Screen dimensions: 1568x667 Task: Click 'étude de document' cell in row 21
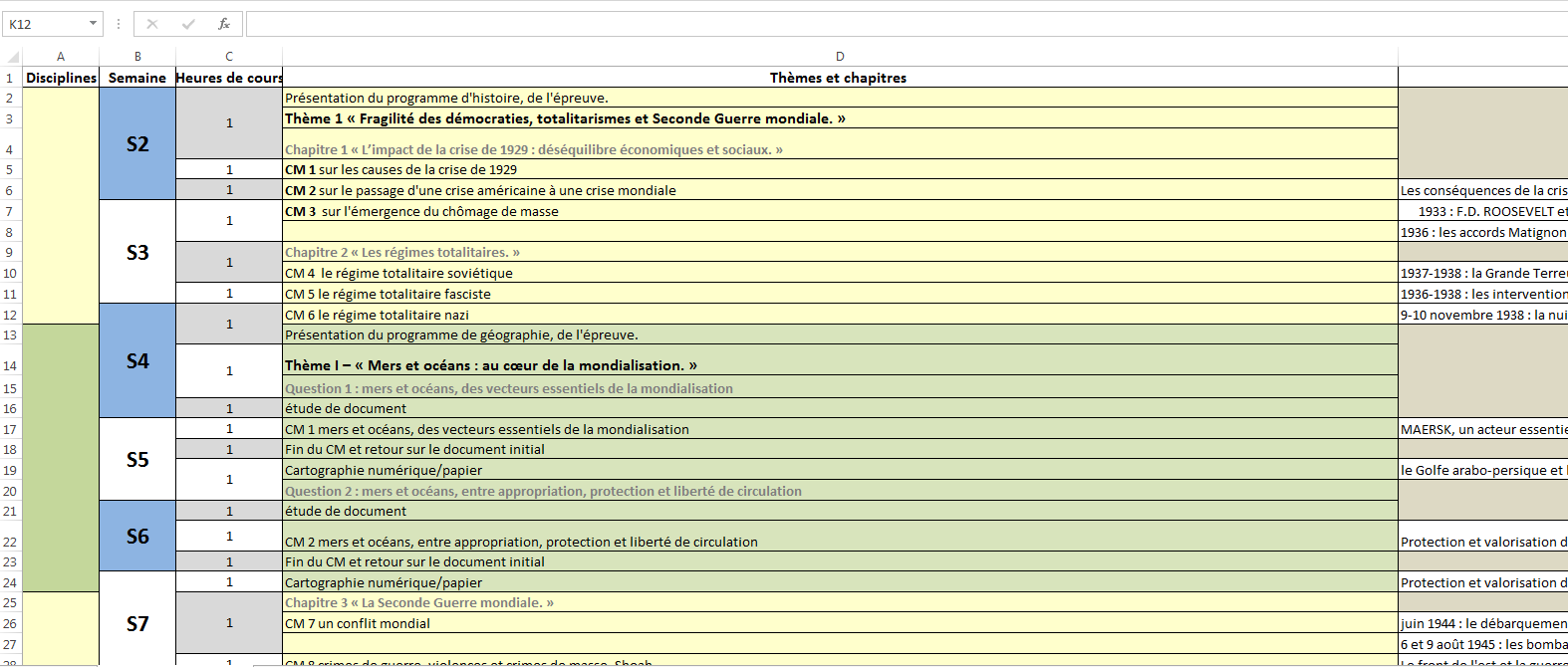click(840, 511)
